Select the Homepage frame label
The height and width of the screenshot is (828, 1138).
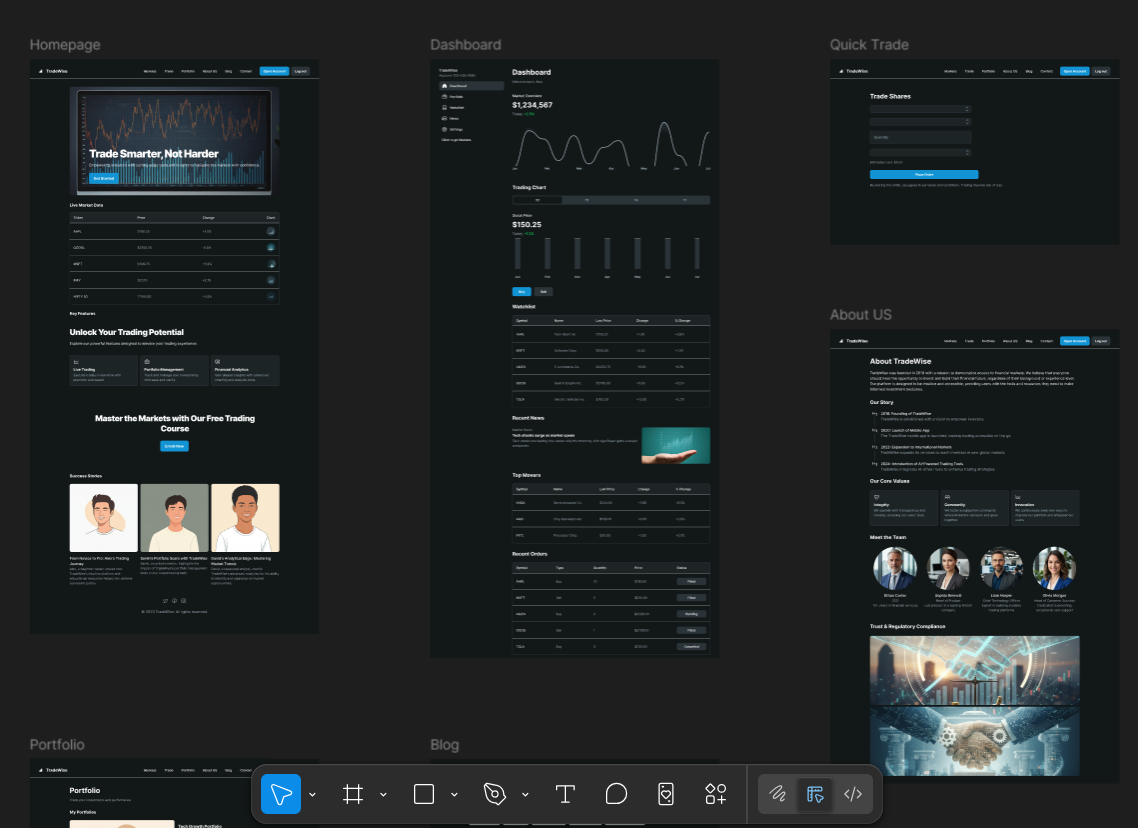(x=65, y=45)
